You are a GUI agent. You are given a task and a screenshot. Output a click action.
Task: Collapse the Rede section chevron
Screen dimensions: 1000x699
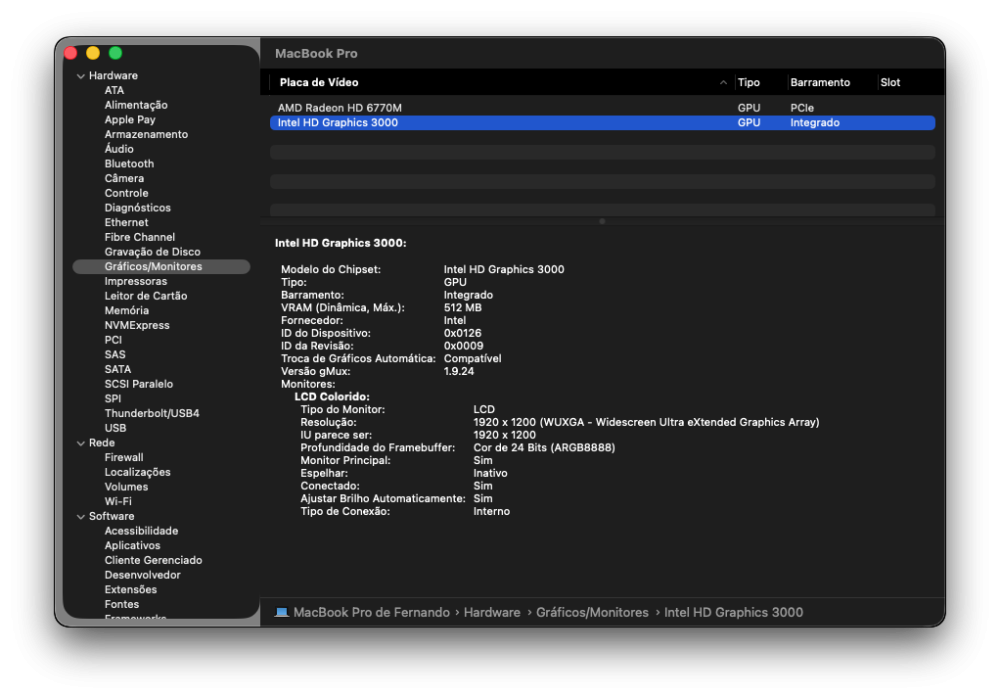(81, 443)
